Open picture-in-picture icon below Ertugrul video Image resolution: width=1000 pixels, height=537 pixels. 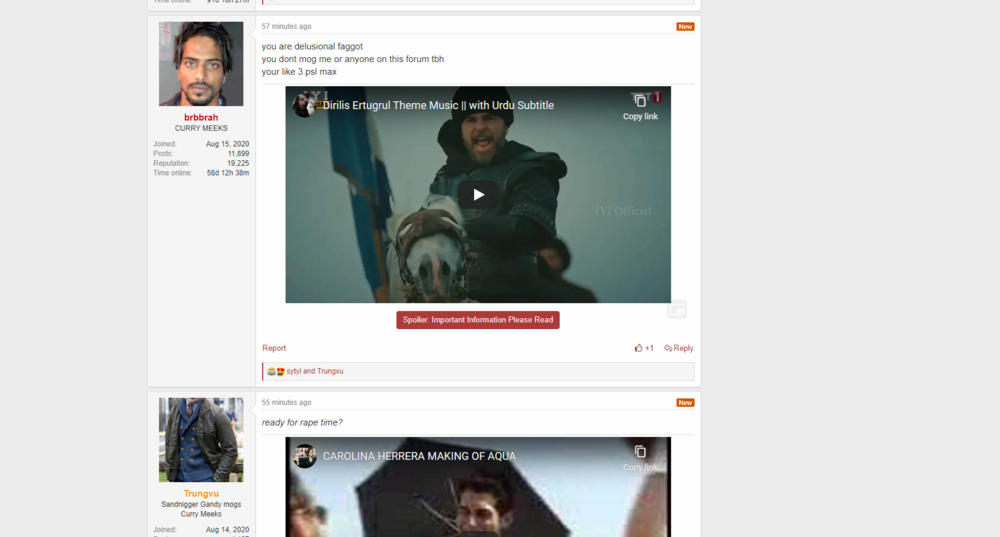677,310
